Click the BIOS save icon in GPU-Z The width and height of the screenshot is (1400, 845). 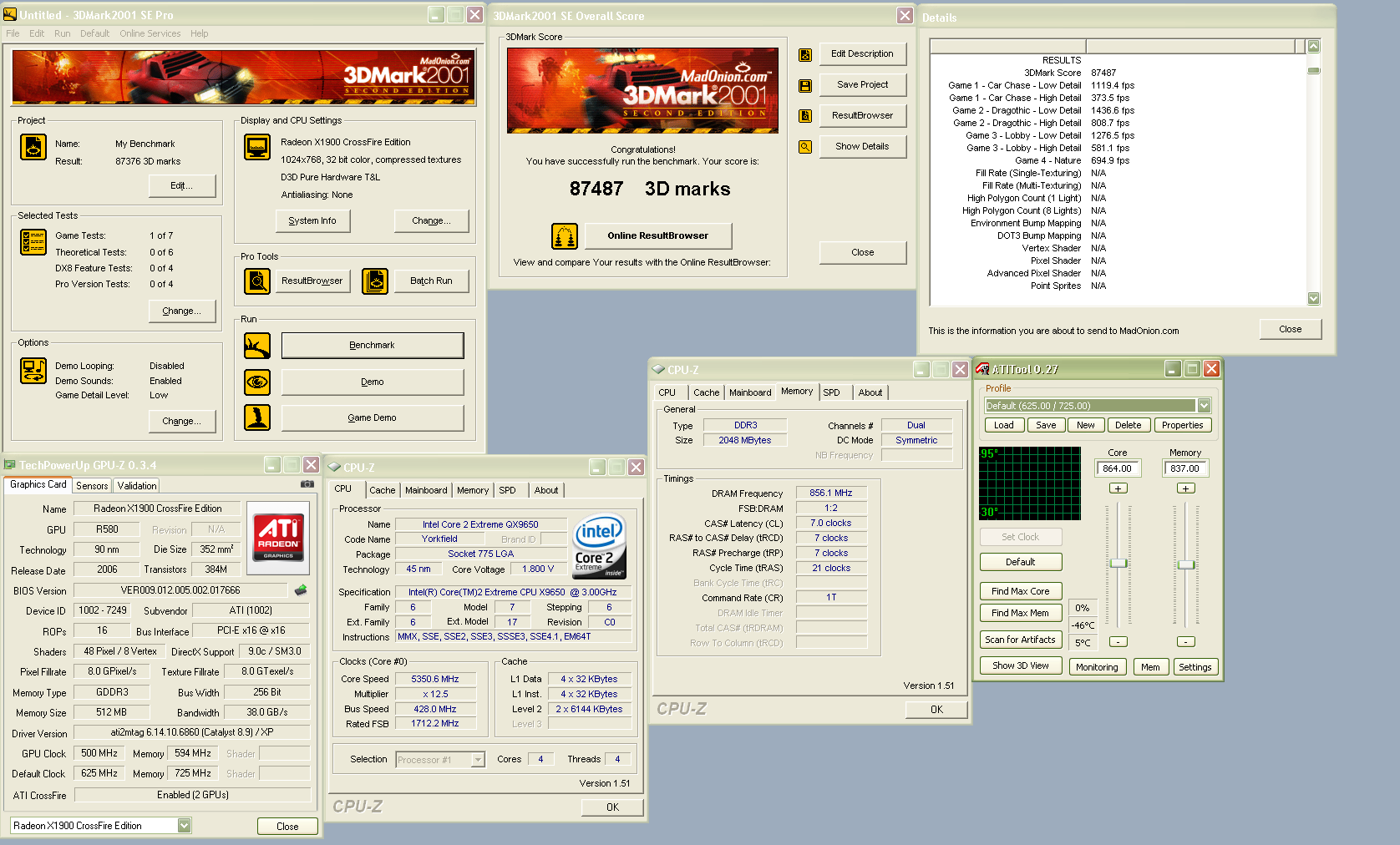(301, 590)
